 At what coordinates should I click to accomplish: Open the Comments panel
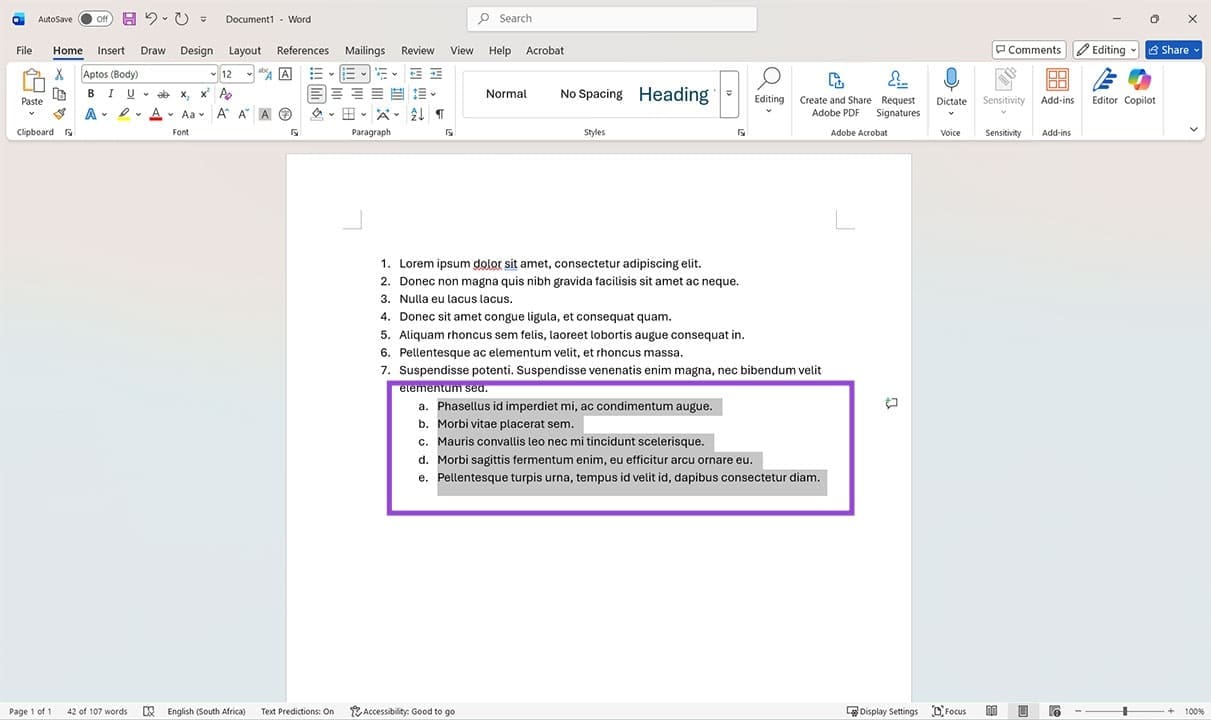pos(1028,49)
